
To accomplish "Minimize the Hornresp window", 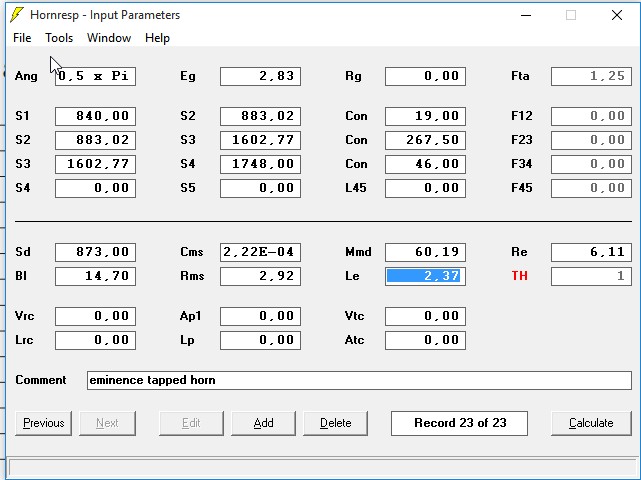I will tap(526, 16).
